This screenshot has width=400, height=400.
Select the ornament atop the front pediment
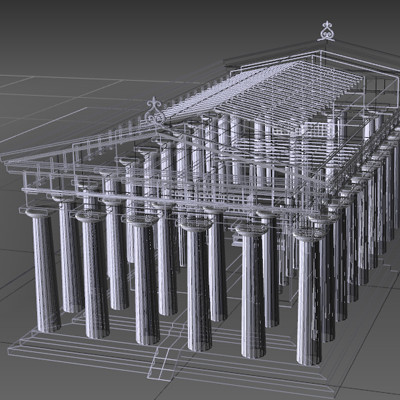tap(155, 111)
